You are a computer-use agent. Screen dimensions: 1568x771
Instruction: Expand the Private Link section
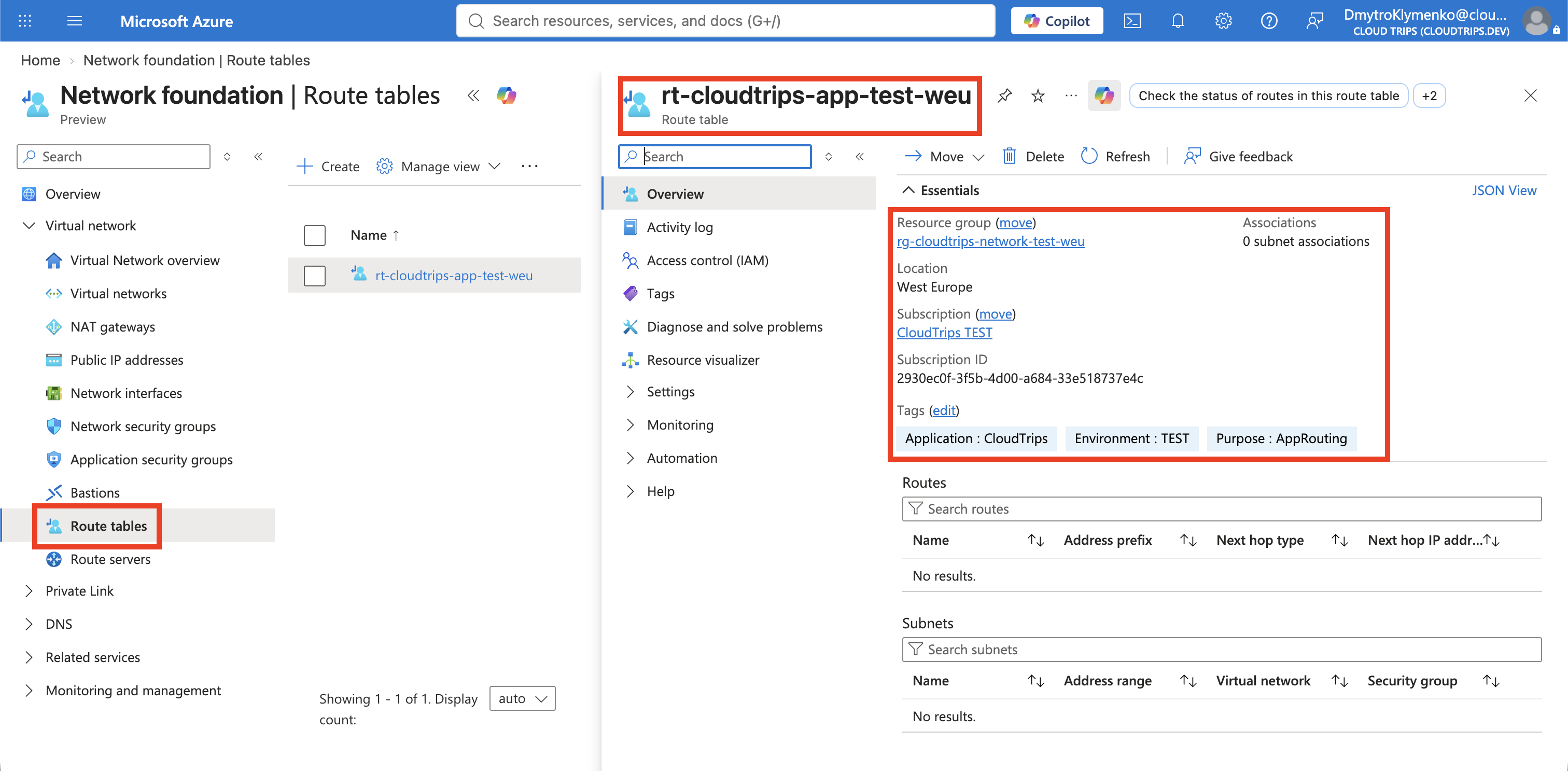pos(29,591)
